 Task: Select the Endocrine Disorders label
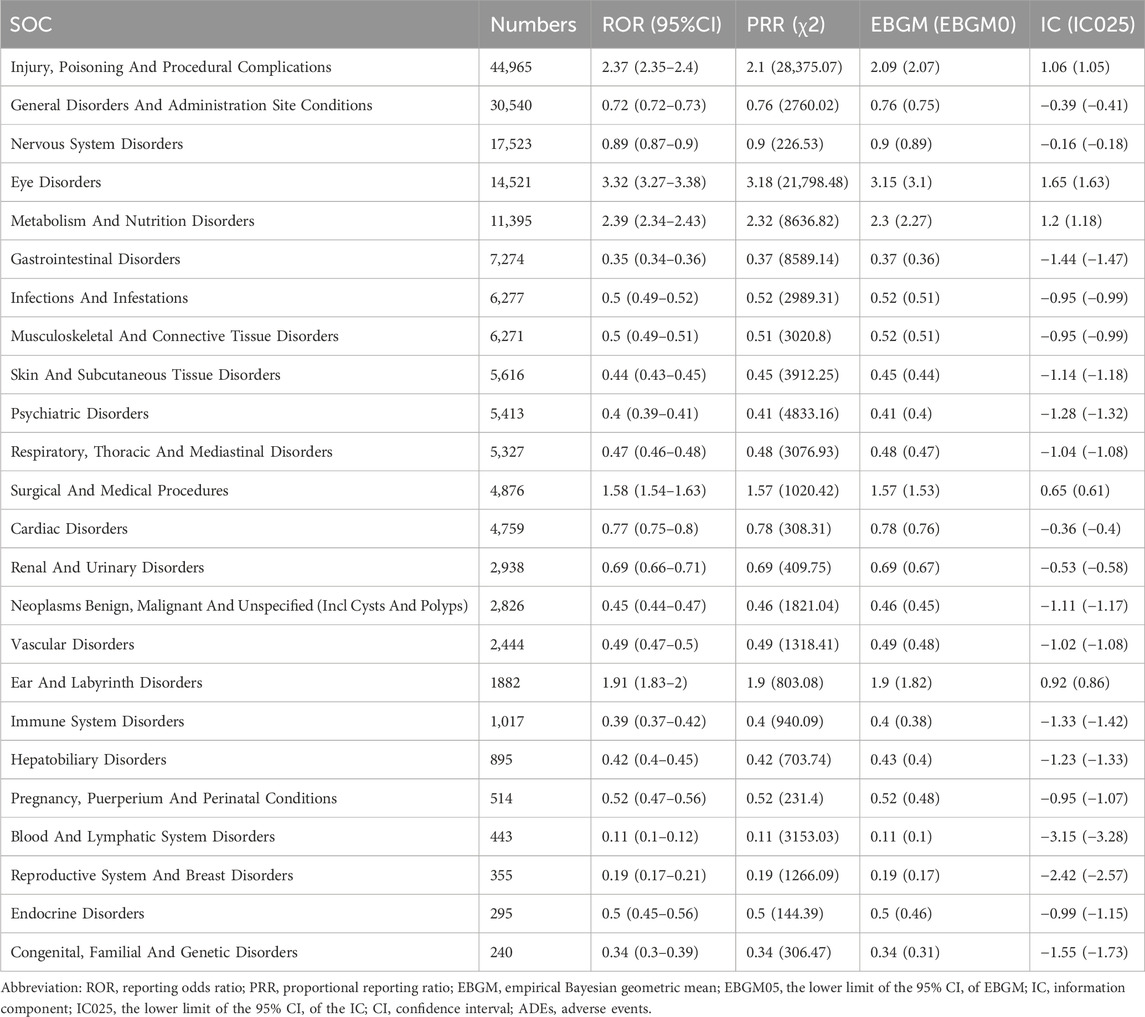[77, 914]
